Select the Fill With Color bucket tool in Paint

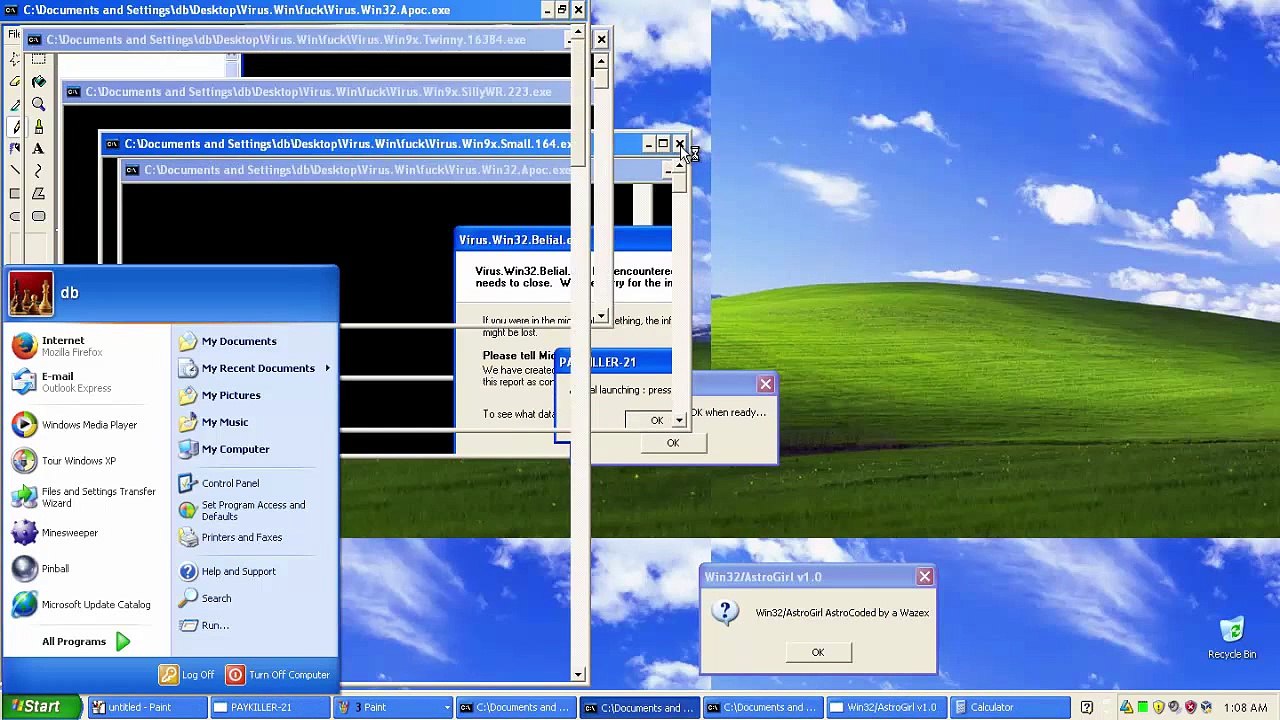[x=39, y=82]
